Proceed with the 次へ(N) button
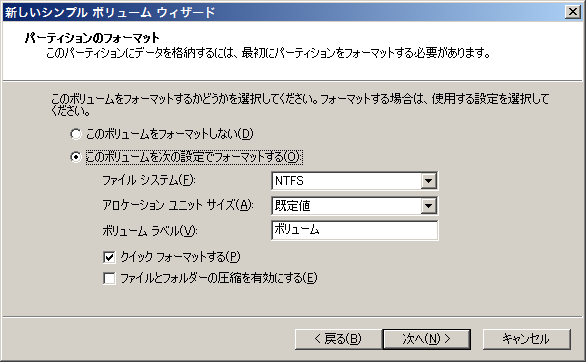The image size is (586, 362). [x=426, y=339]
